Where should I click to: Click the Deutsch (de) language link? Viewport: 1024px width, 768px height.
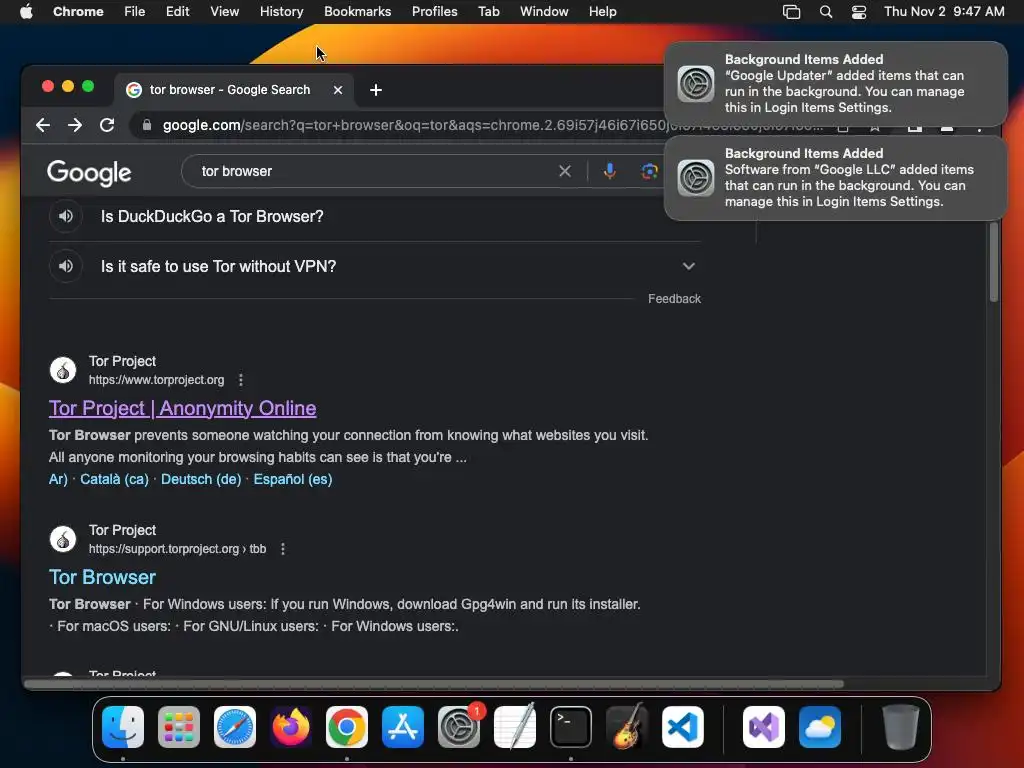[x=201, y=479]
